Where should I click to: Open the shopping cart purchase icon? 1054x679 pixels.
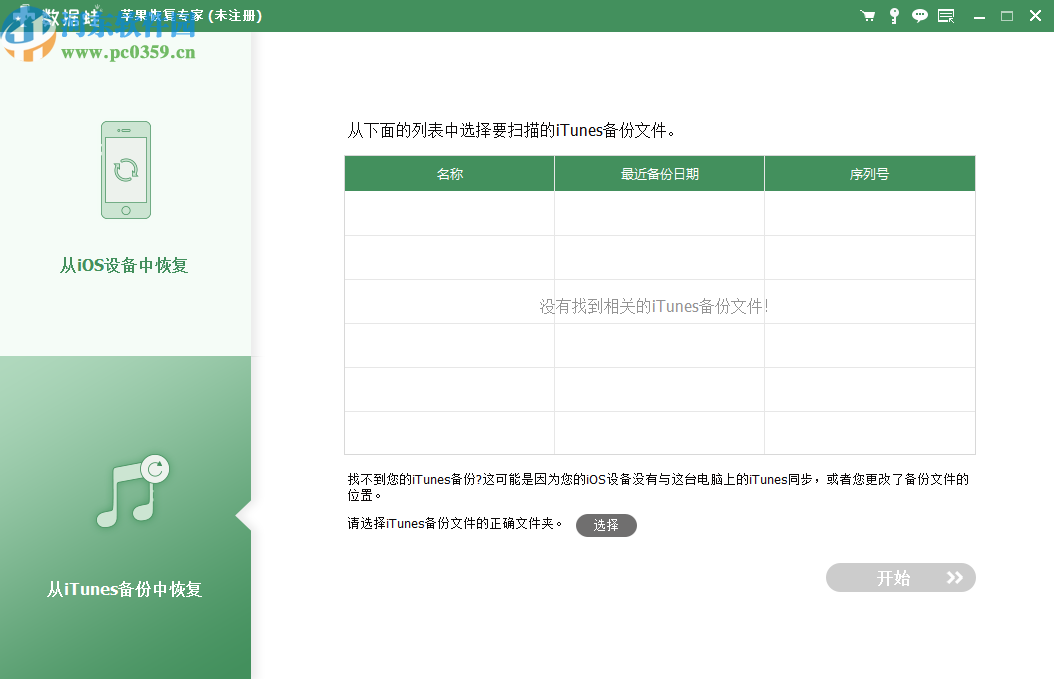click(x=867, y=15)
